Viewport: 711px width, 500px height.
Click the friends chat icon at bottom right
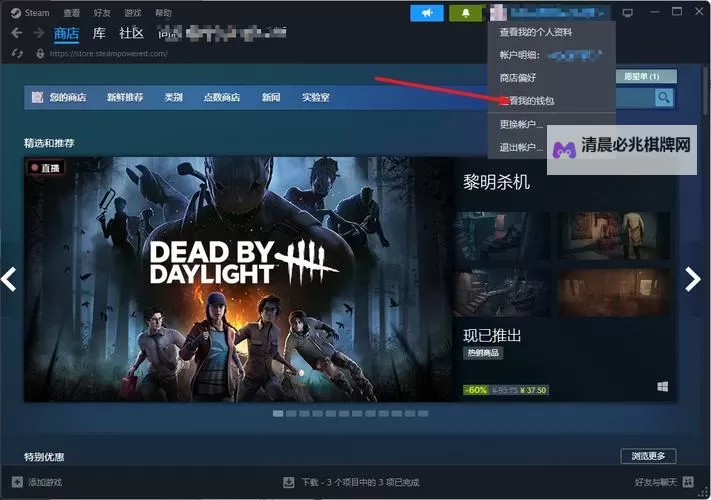click(688, 482)
